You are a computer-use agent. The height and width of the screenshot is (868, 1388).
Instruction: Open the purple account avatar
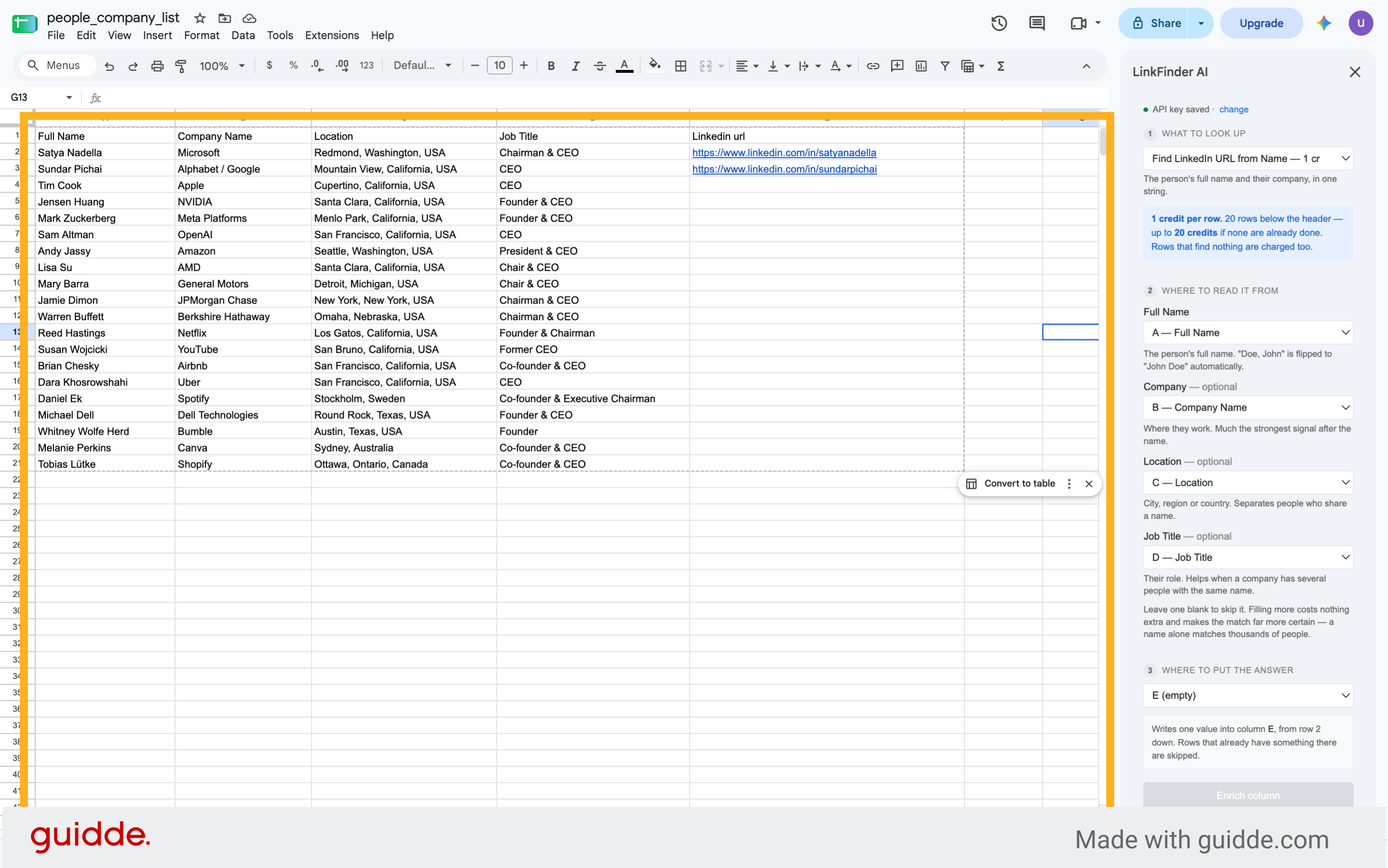point(1361,23)
